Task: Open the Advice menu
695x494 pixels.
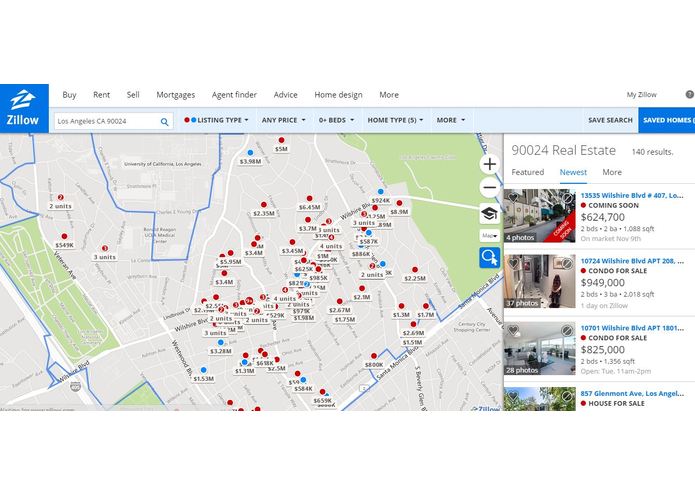Action: pyautogui.click(x=285, y=95)
